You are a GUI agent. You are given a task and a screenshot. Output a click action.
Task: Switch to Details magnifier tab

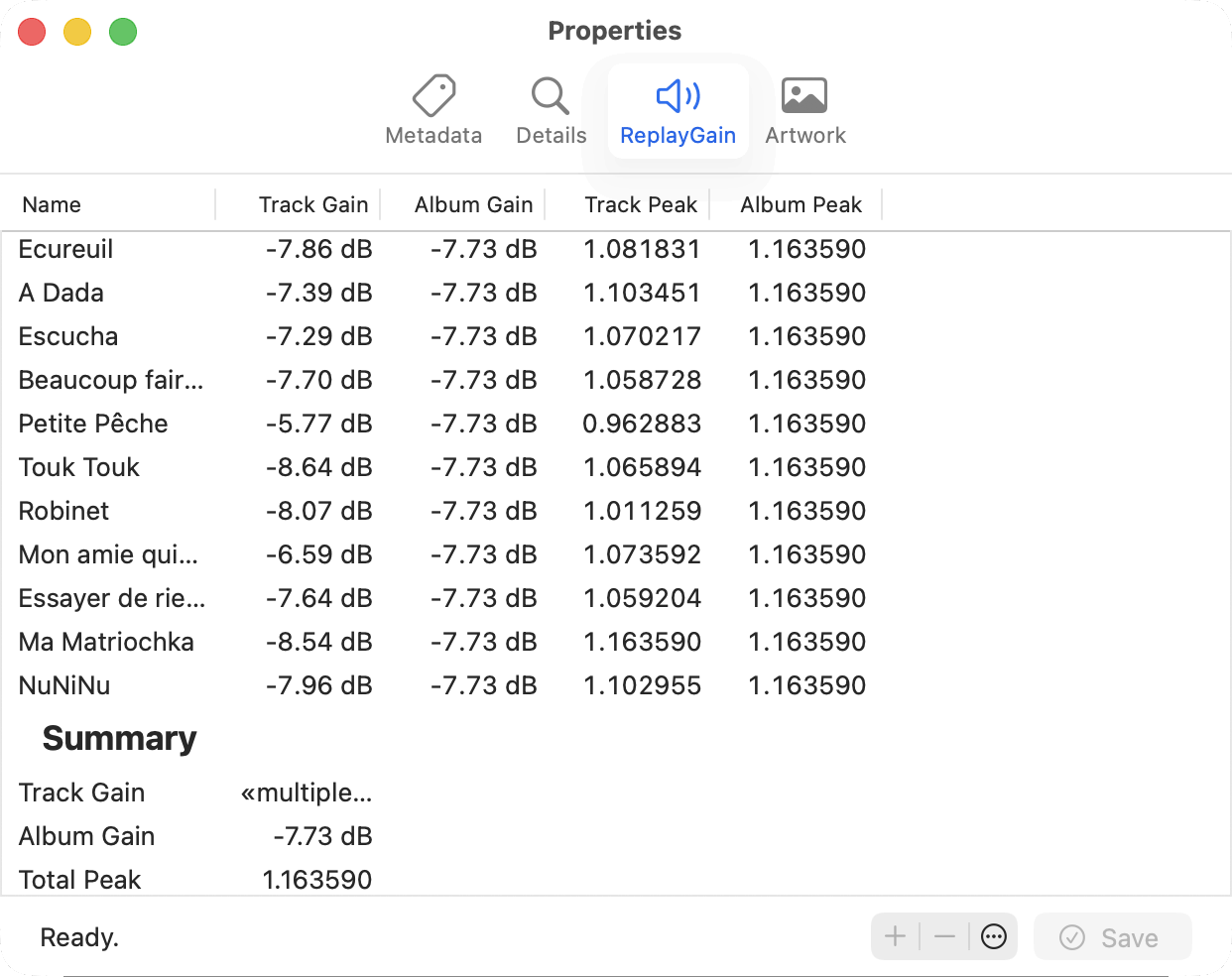pyautogui.click(x=551, y=110)
